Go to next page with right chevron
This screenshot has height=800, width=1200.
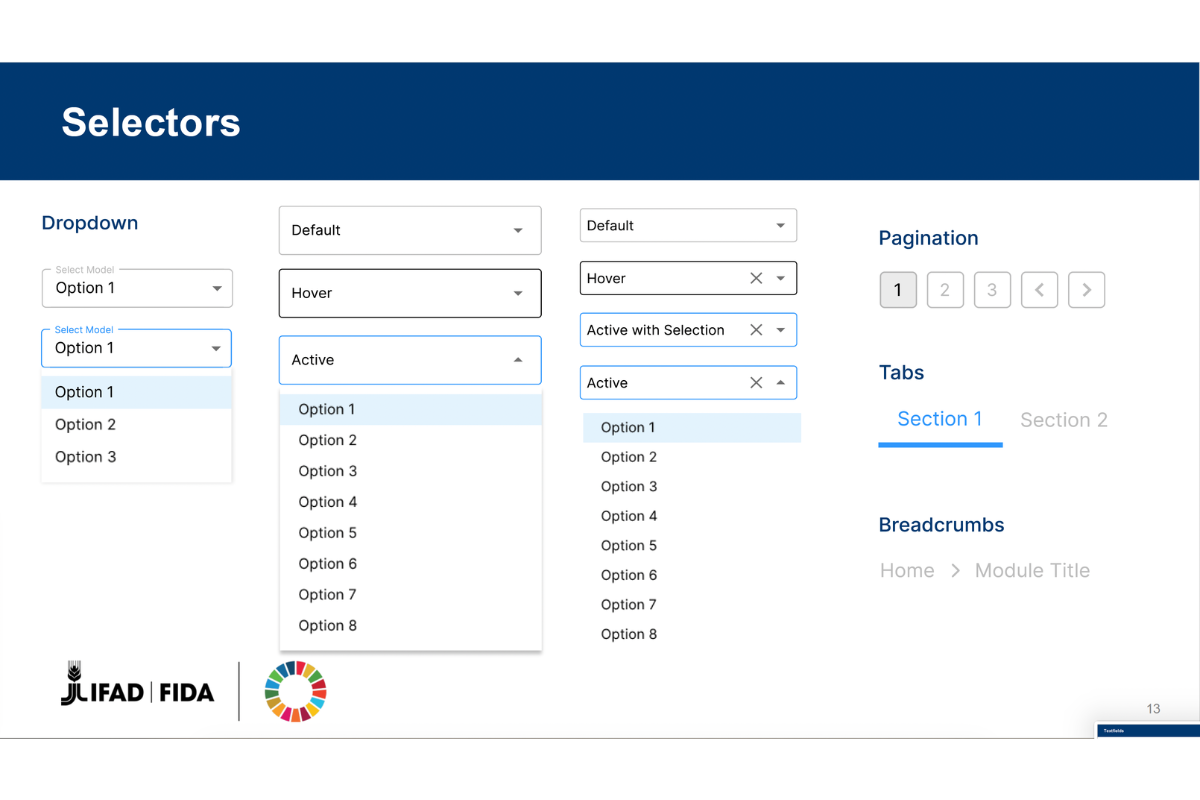1086,290
